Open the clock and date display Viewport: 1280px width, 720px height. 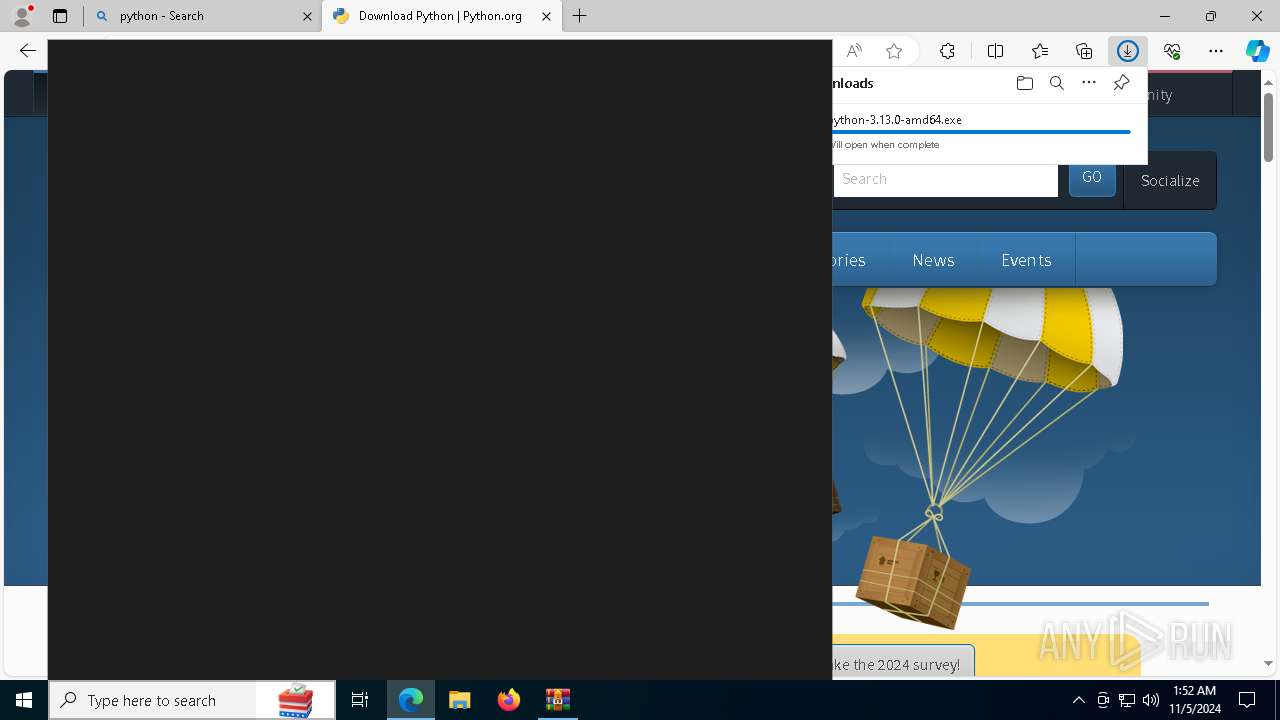1194,700
